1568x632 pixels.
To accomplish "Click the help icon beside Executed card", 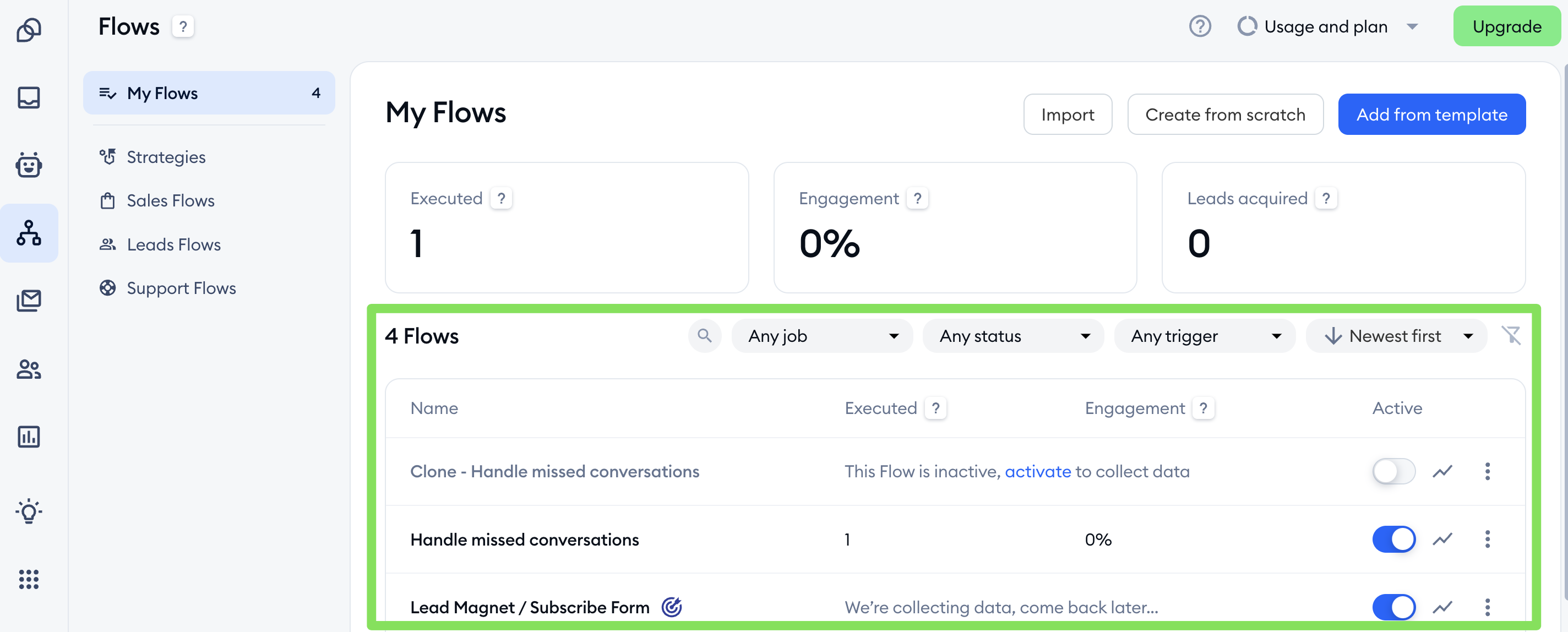I will click(501, 199).
